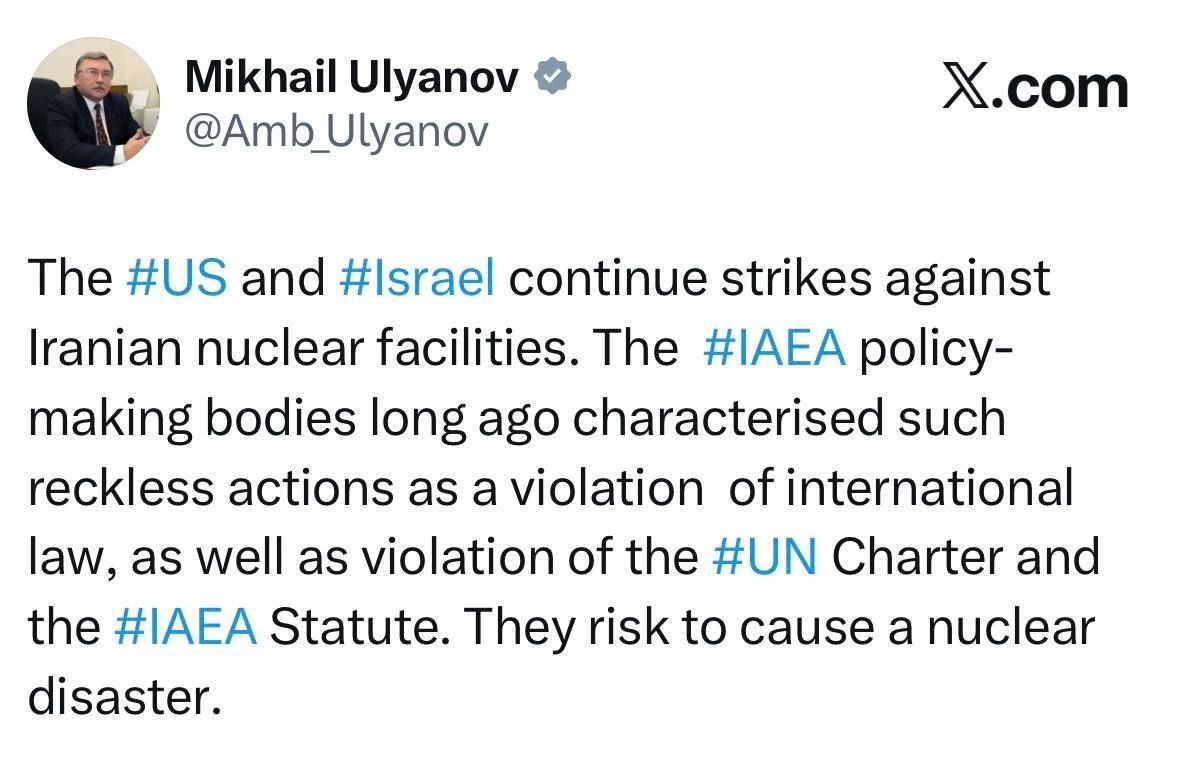The image size is (1179, 764).
Task: Click the blue verified badge icon
Action: coord(553,77)
